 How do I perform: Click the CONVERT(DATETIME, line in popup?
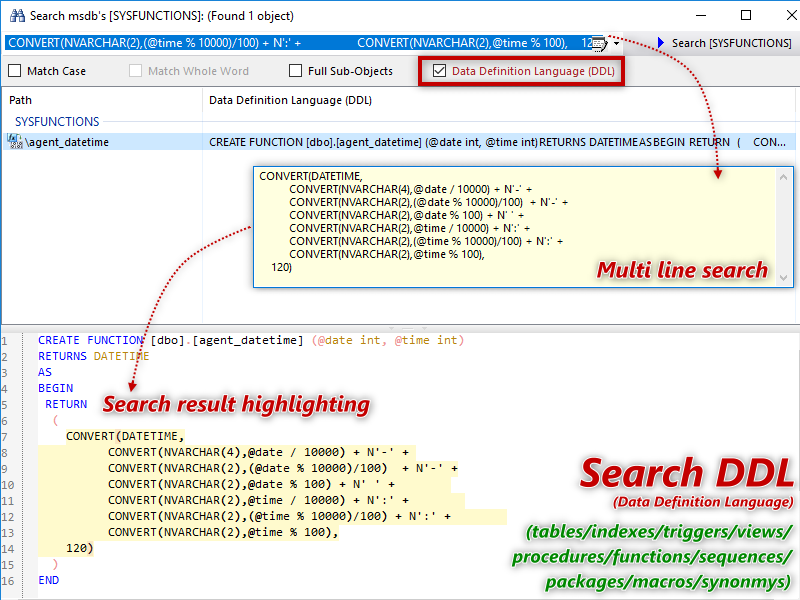[x=311, y=176]
